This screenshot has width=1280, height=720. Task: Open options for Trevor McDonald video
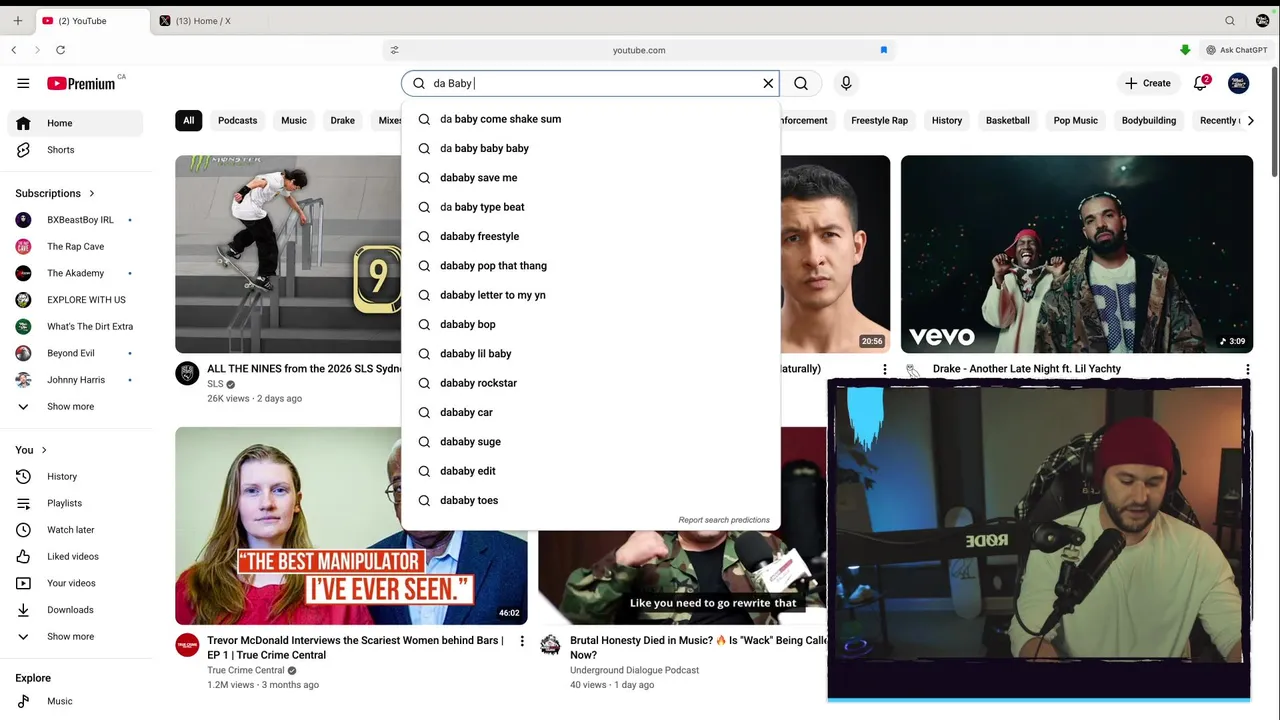click(x=522, y=641)
